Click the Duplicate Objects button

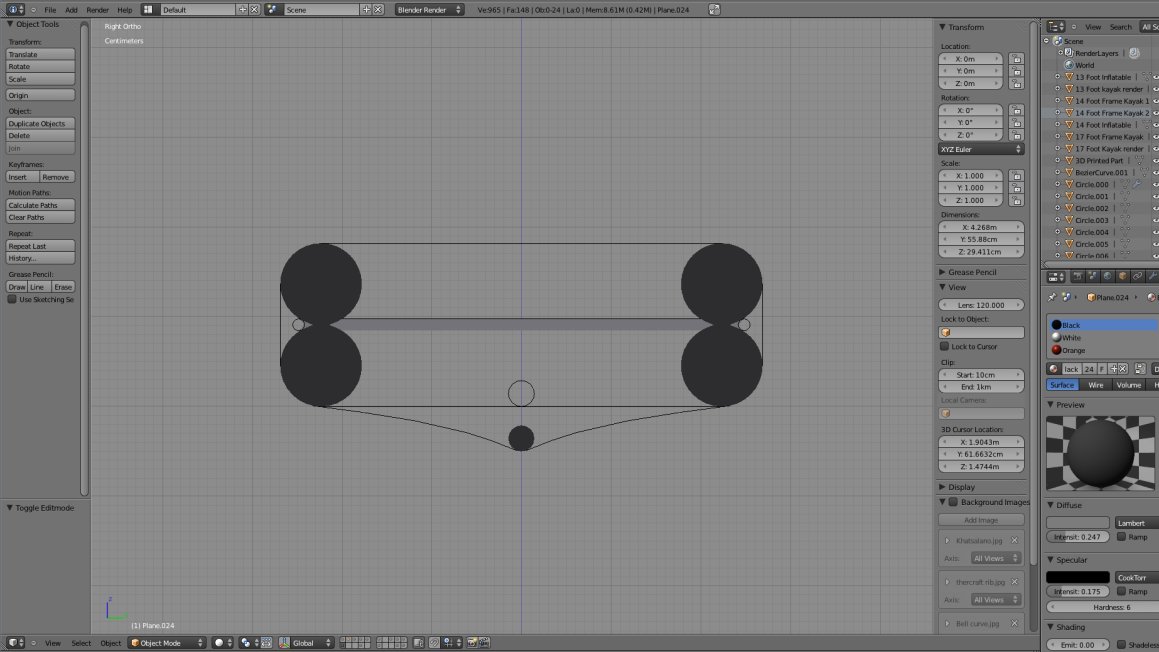click(41, 124)
